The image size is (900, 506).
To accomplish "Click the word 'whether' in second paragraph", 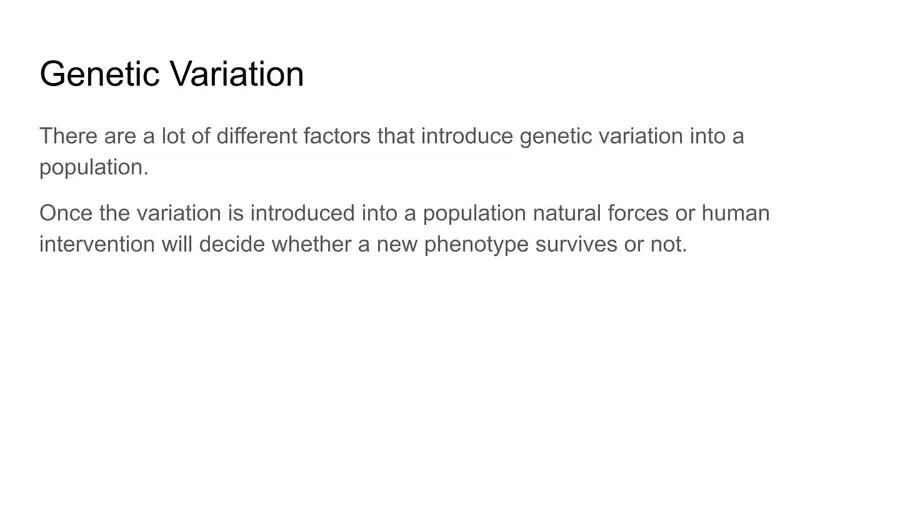I will pyautogui.click(x=312, y=244).
